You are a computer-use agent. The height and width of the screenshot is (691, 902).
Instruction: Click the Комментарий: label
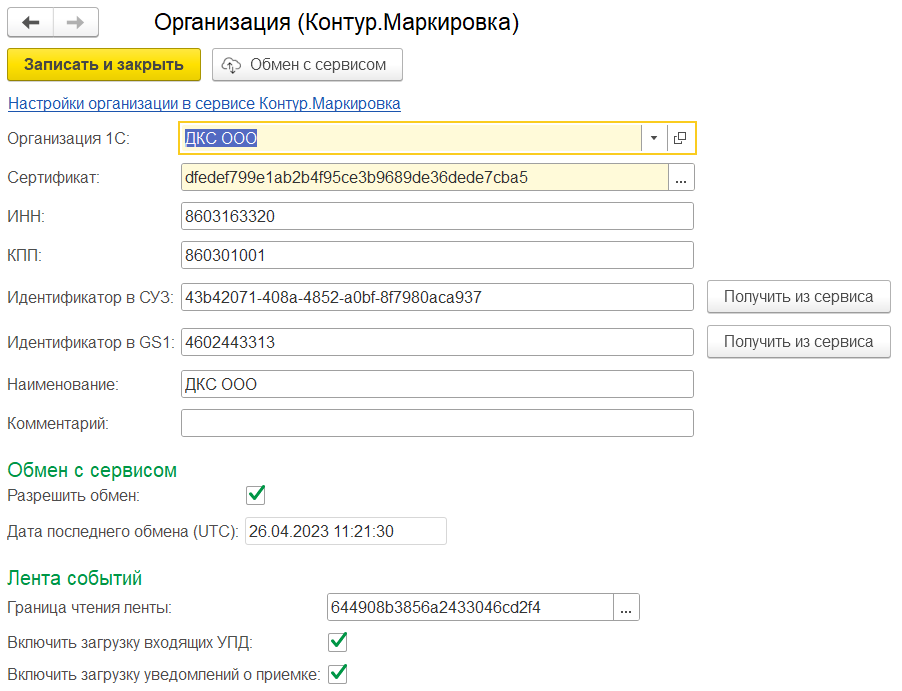[x=58, y=423]
